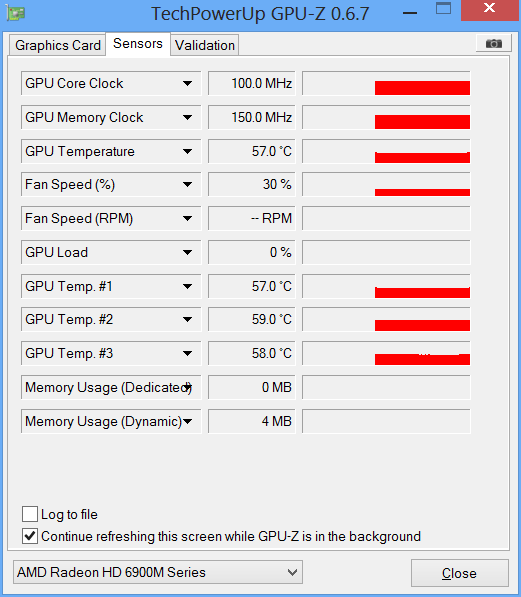The image size is (521, 597).
Task: Click the camera screenshot icon
Action: pyautogui.click(x=494, y=43)
